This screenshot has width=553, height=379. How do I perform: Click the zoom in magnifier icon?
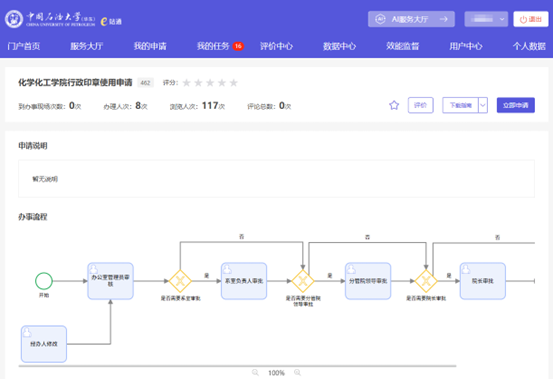pyautogui.click(x=298, y=373)
